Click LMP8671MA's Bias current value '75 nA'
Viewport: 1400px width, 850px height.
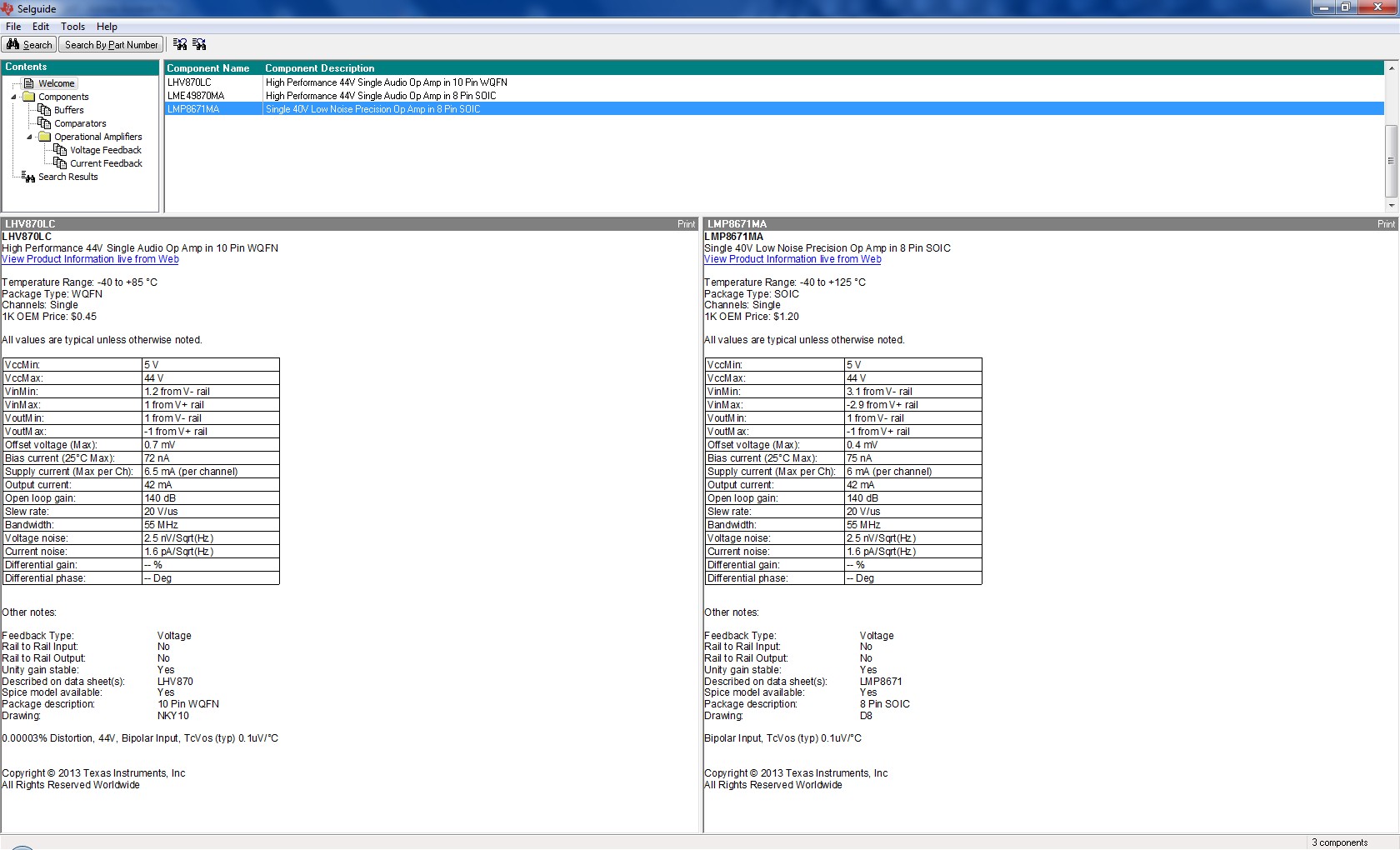click(x=859, y=458)
